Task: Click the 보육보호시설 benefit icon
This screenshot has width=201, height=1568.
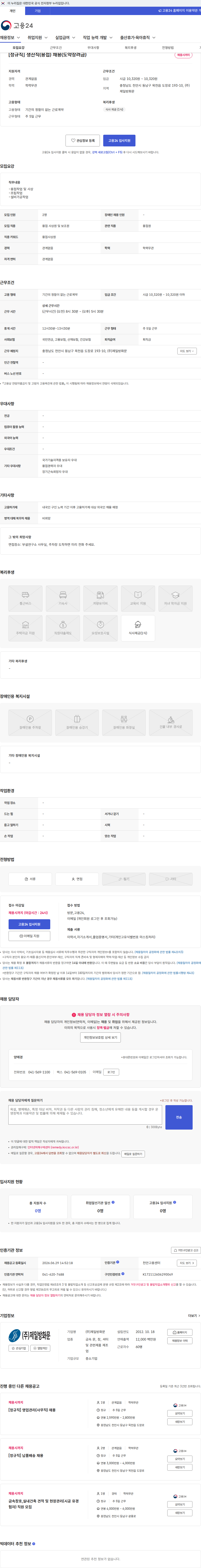Action: tap(100, 628)
